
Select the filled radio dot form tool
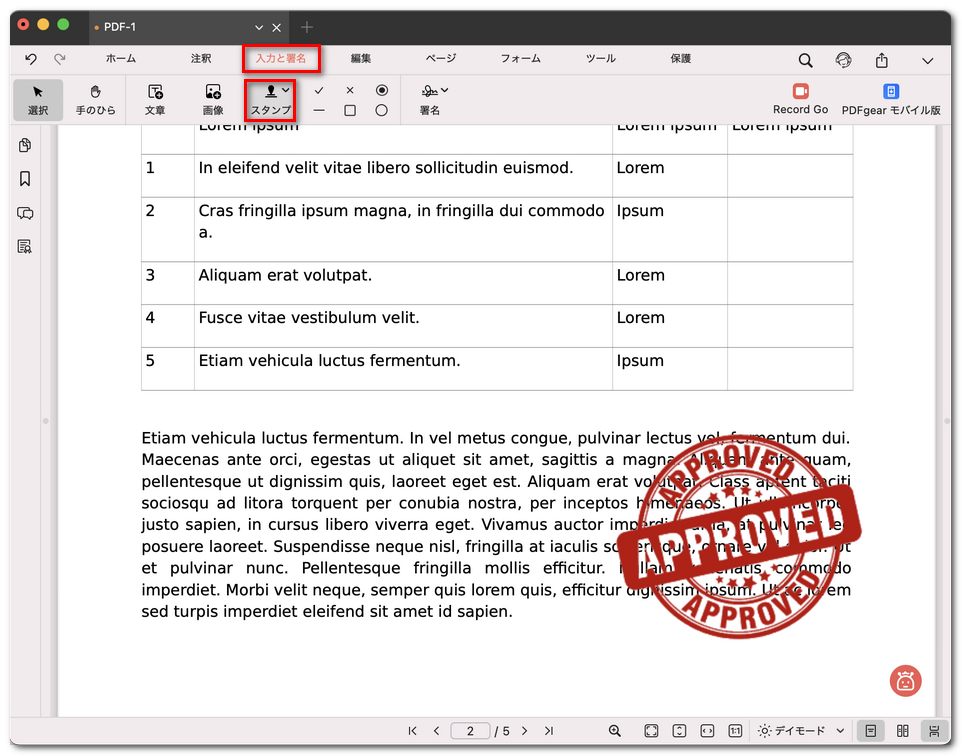point(381,90)
